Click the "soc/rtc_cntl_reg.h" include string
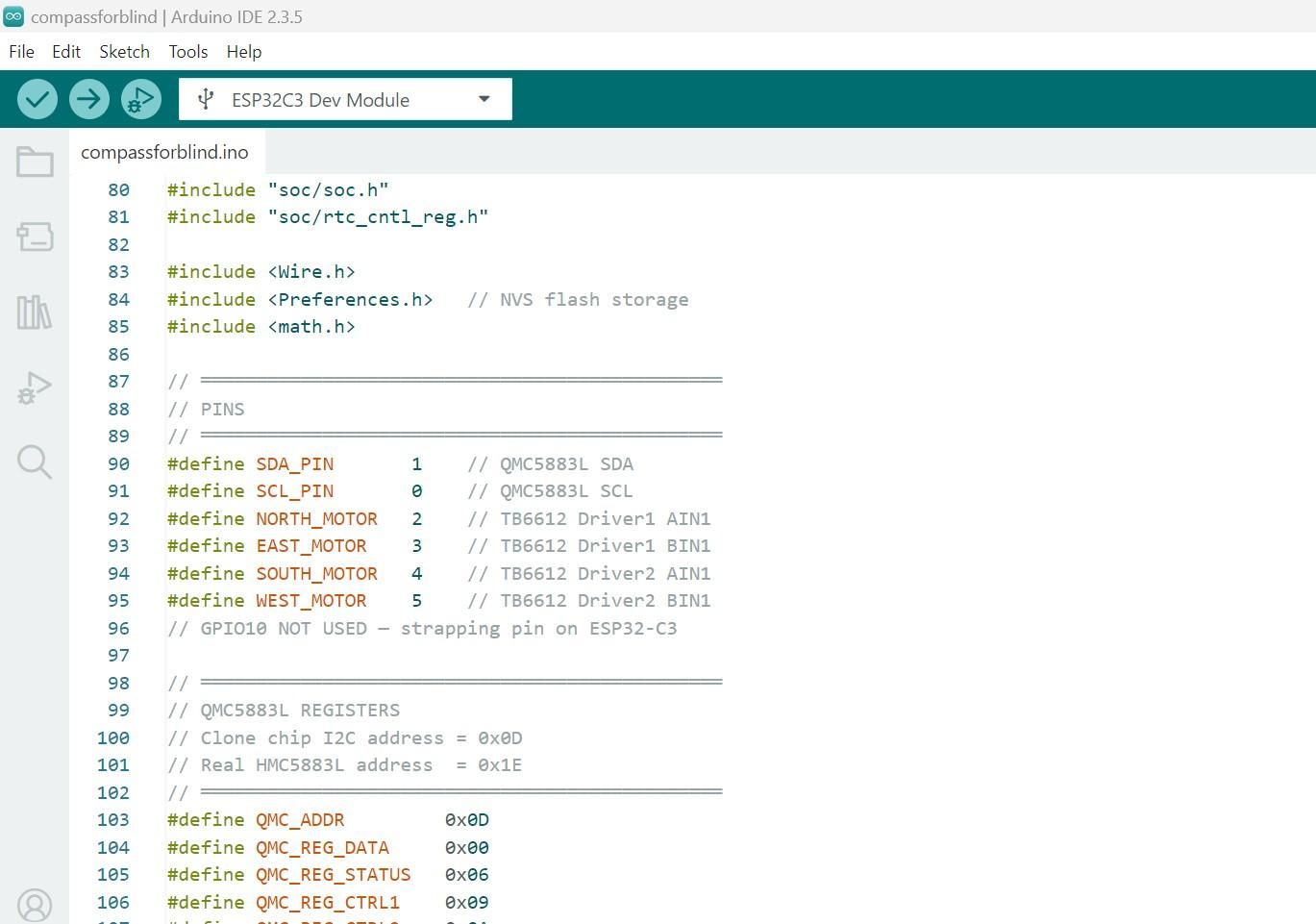The image size is (1316, 924). click(x=379, y=216)
